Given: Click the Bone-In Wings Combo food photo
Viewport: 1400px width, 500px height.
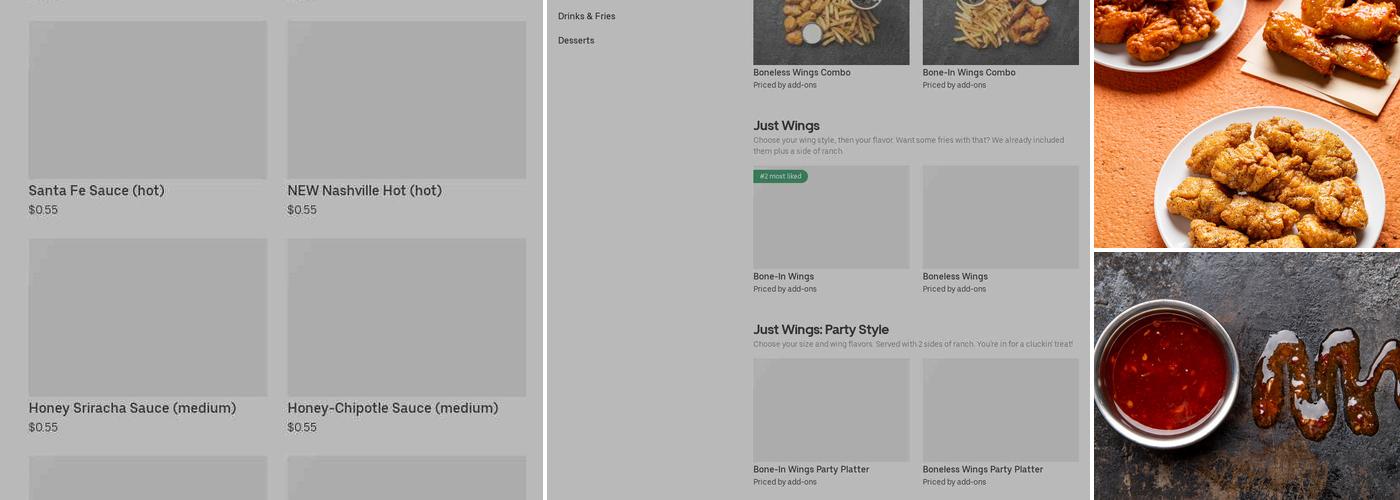Looking at the screenshot, I should [x=1000, y=31].
